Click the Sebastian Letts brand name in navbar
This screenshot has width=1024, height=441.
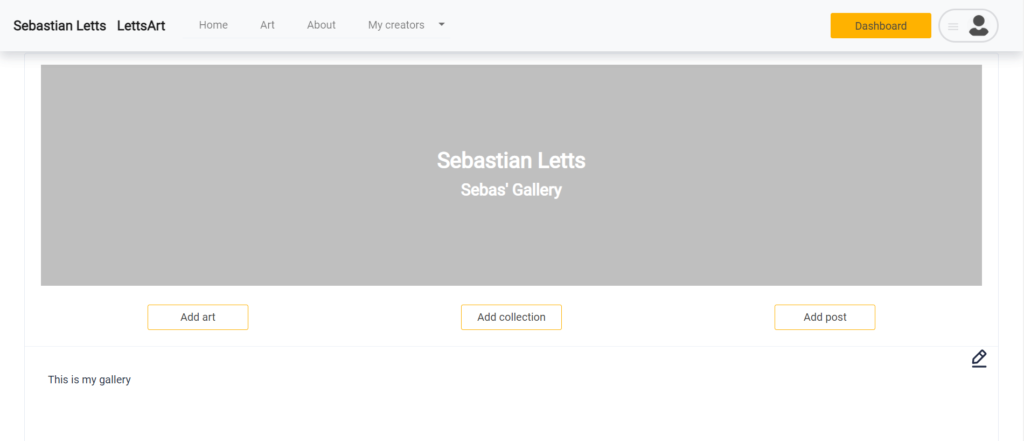click(x=59, y=25)
